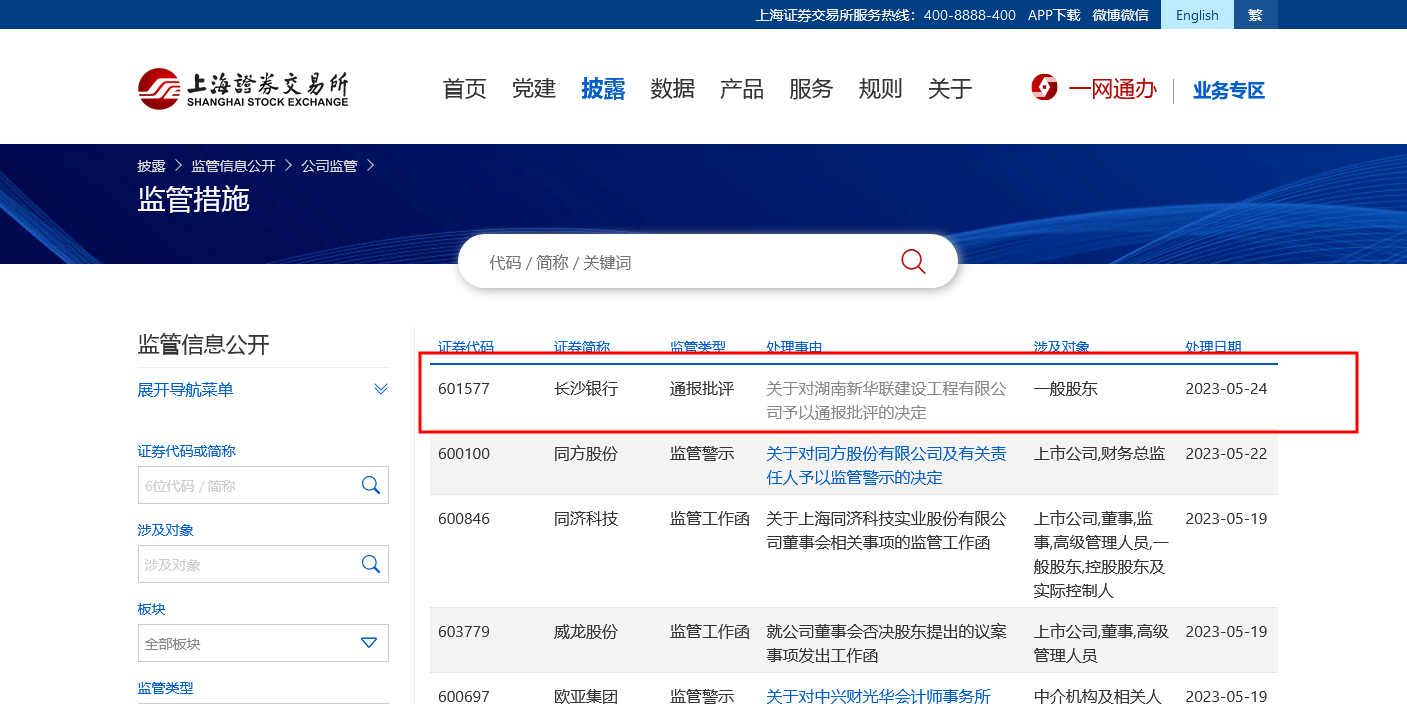
Task: Click the 处理日期 column header
Action: (1213, 347)
